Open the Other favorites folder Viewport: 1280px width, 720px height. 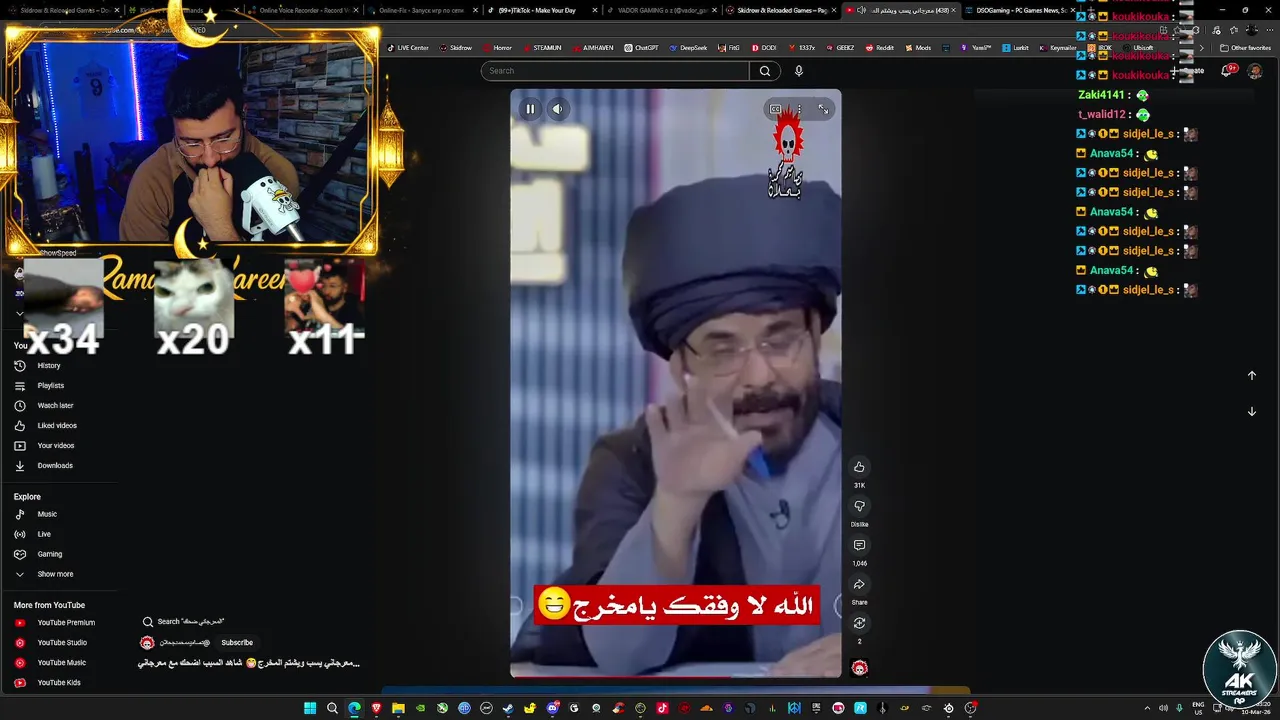[x=1246, y=48]
